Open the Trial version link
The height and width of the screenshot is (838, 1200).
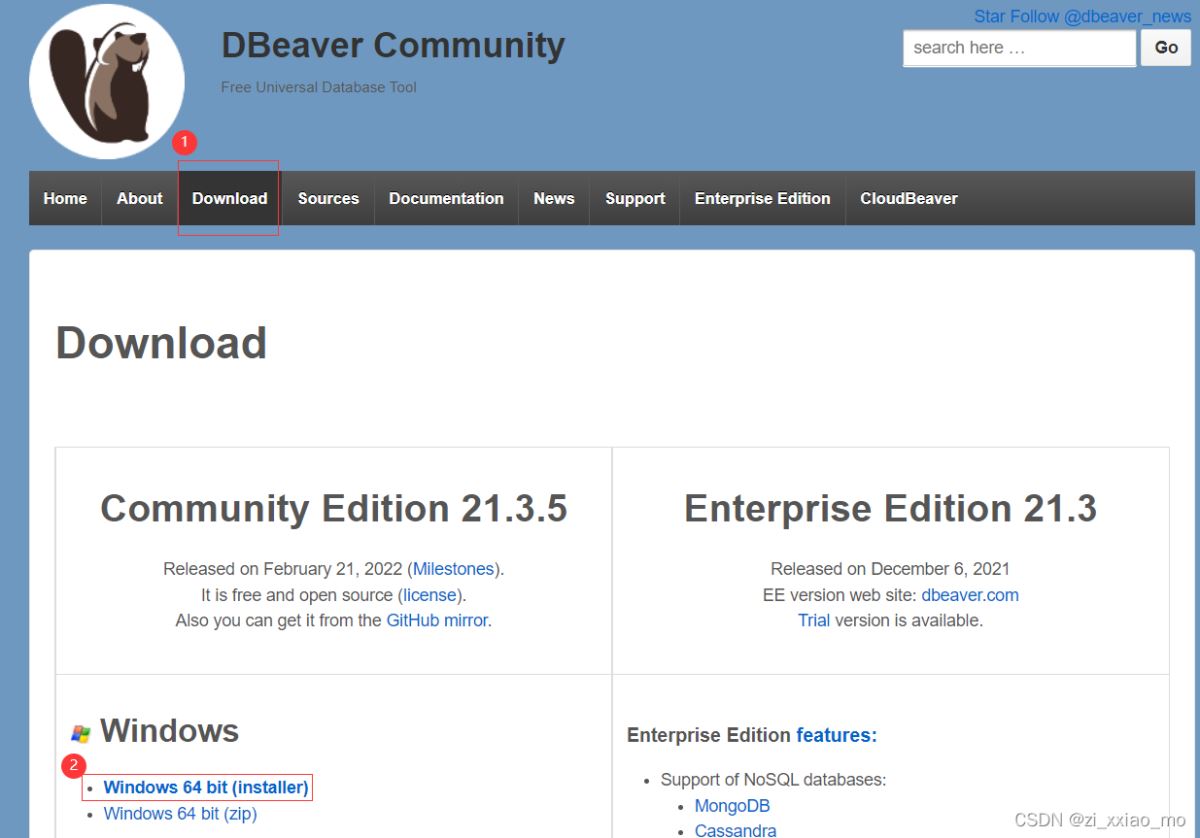(x=814, y=620)
